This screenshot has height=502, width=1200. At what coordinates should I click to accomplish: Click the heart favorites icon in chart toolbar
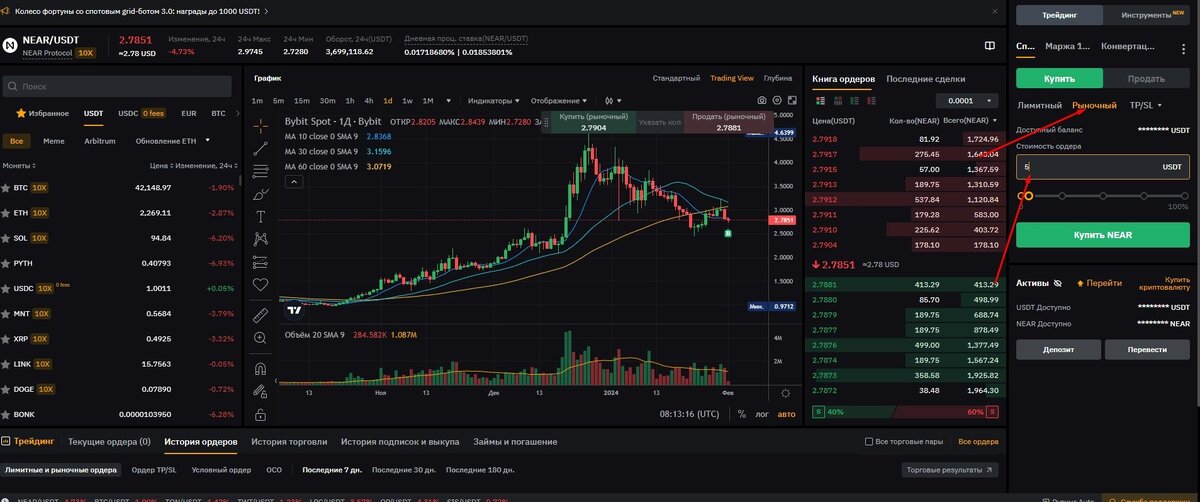pyautogui.click(x=261, y=284)
